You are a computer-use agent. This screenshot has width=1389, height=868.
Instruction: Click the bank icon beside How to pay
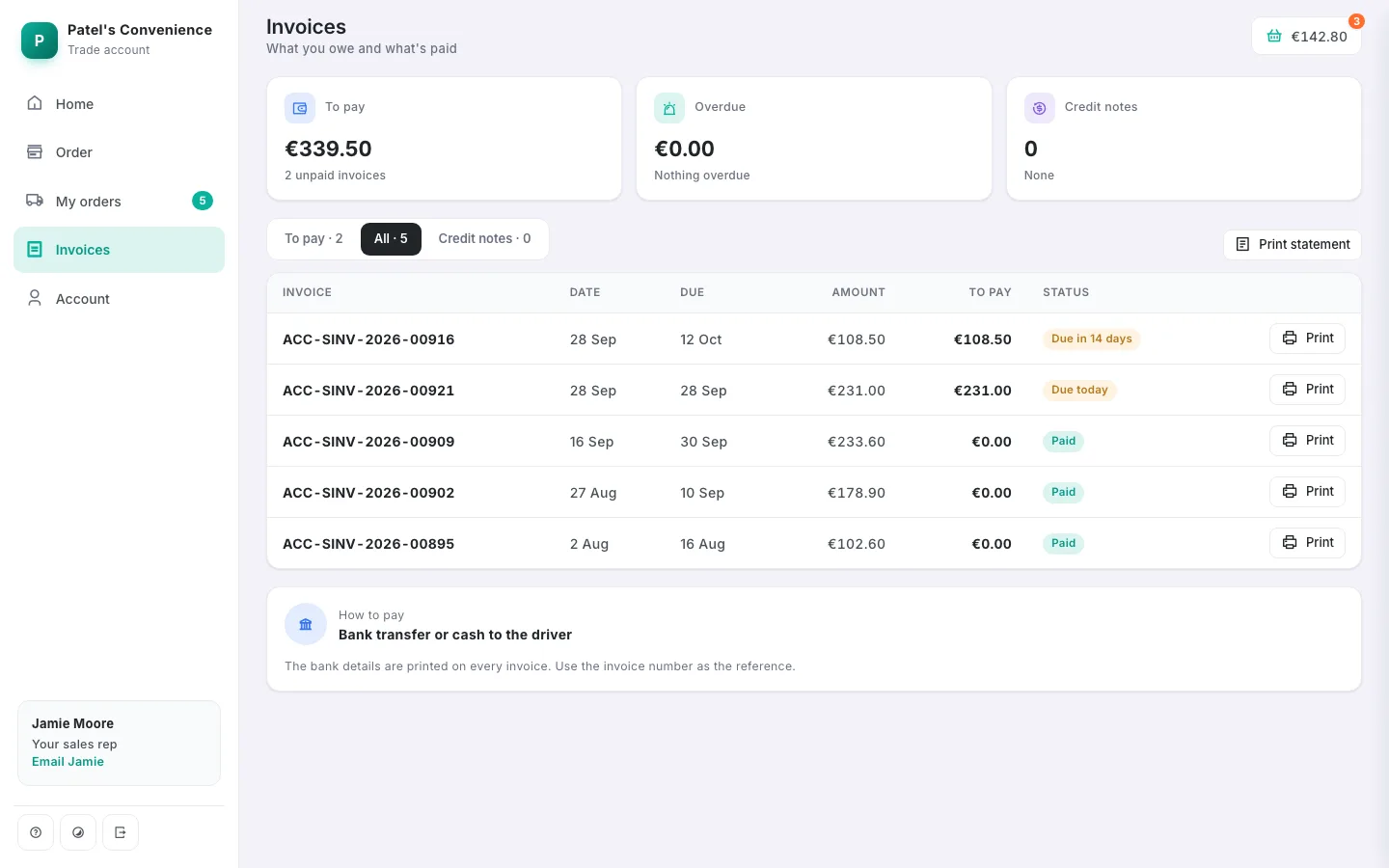306,624
